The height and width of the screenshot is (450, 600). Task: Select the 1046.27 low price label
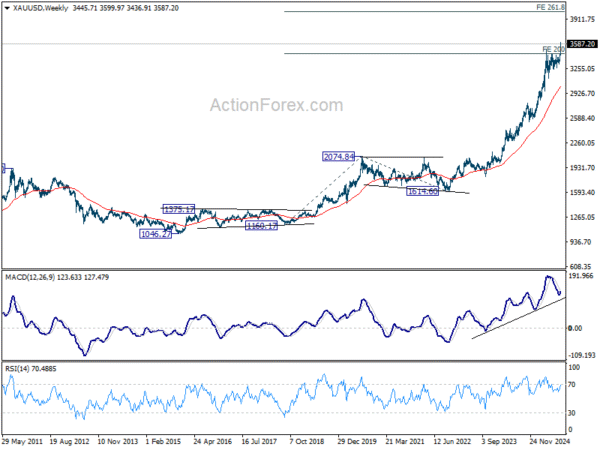pos(156,234)
